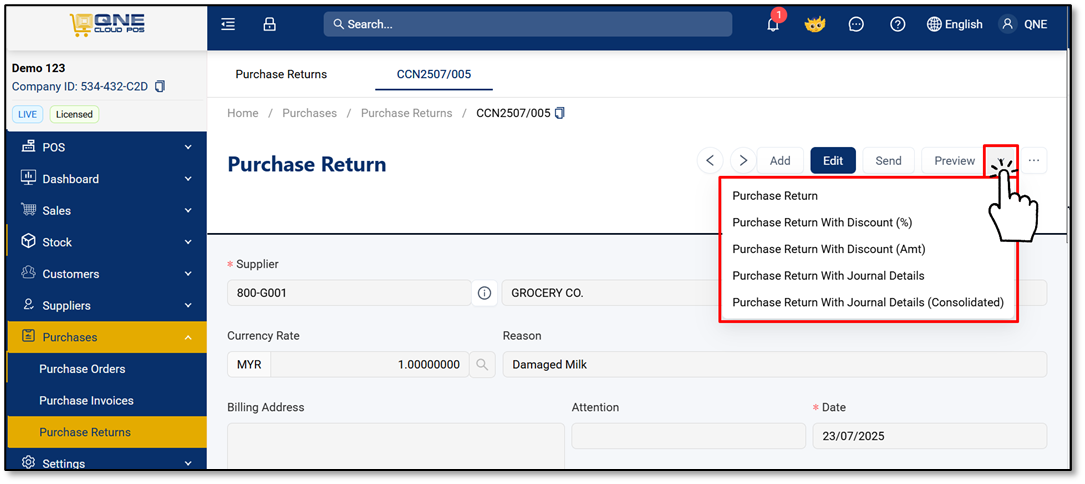Collapse the Purchases menu chevron
Image resolution: width=1085 pixels, height=484 pixels.
pos(188,337)
